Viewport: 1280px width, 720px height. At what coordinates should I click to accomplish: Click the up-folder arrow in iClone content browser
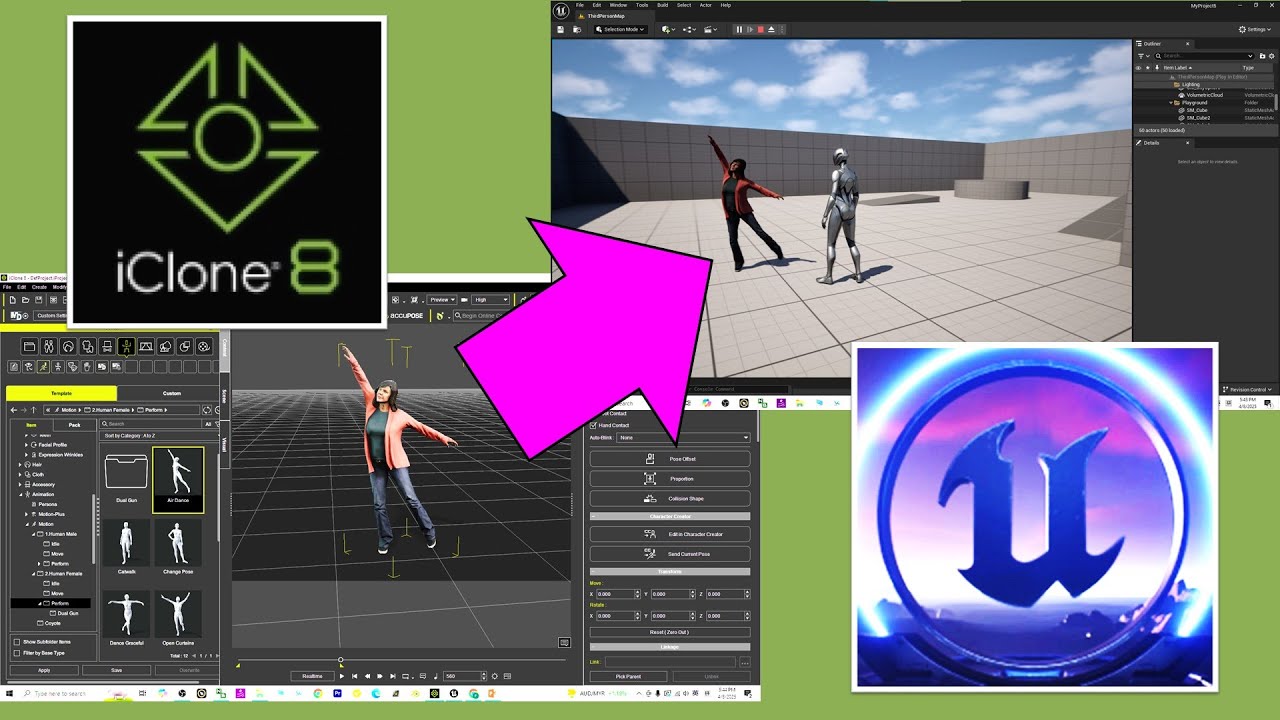tap(34, 410)
